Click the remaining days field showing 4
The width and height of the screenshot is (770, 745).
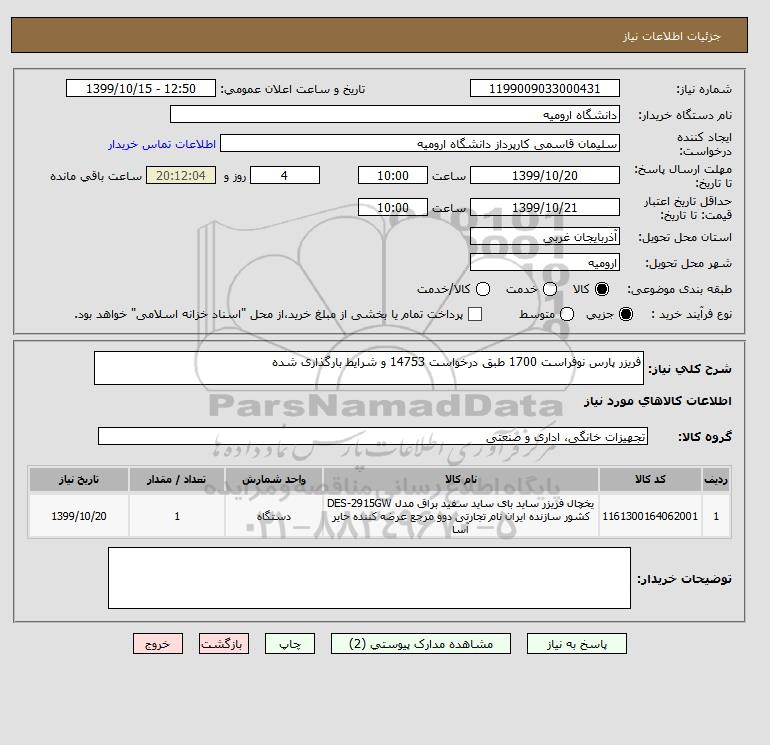click(285, 175)
